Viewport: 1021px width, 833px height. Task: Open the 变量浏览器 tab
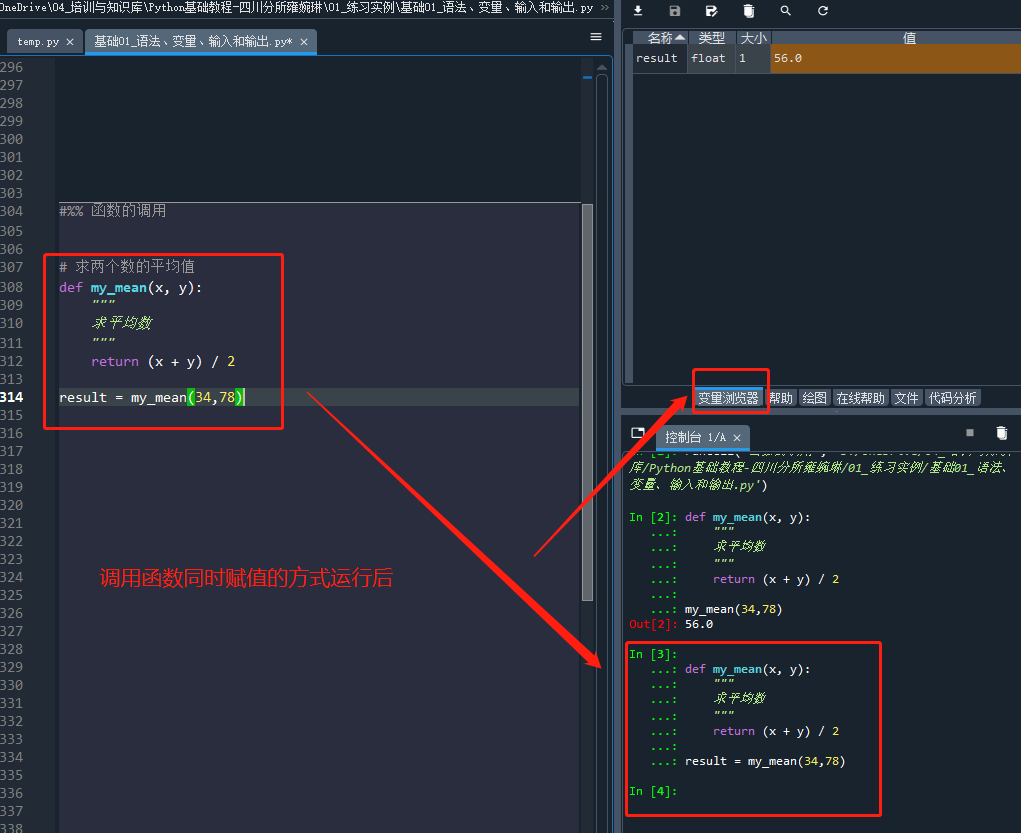point(728,398)
